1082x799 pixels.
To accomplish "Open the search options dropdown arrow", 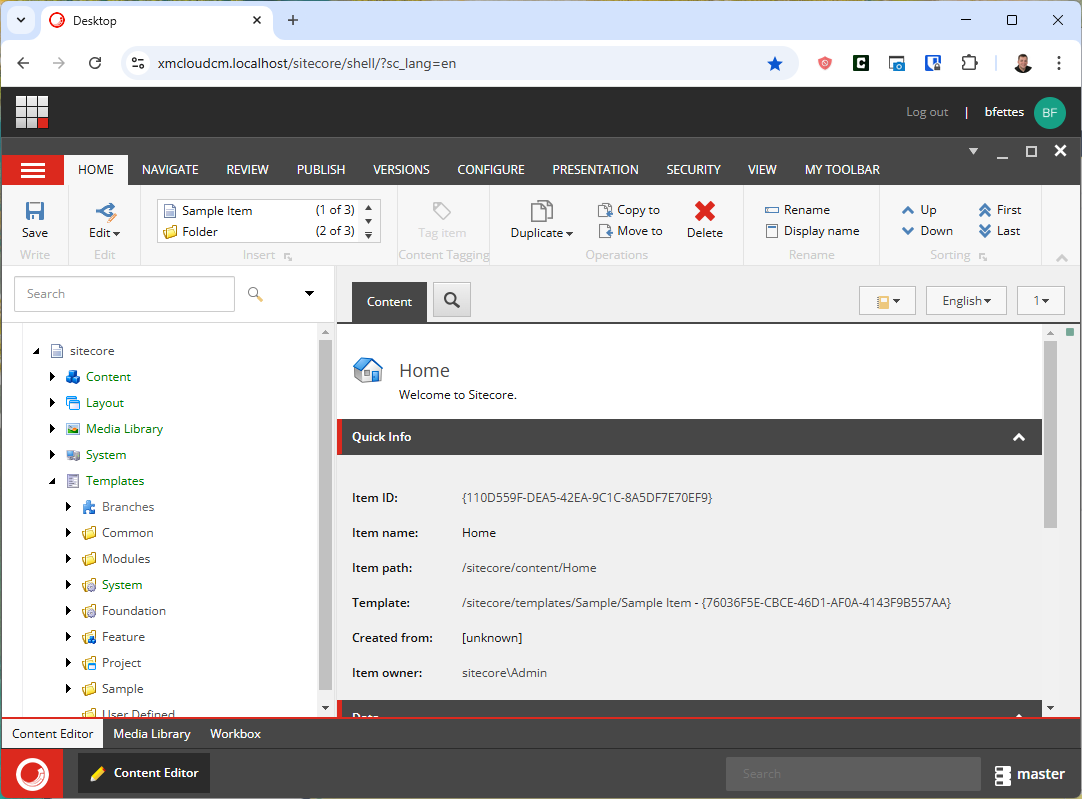I will coord(309,294).
